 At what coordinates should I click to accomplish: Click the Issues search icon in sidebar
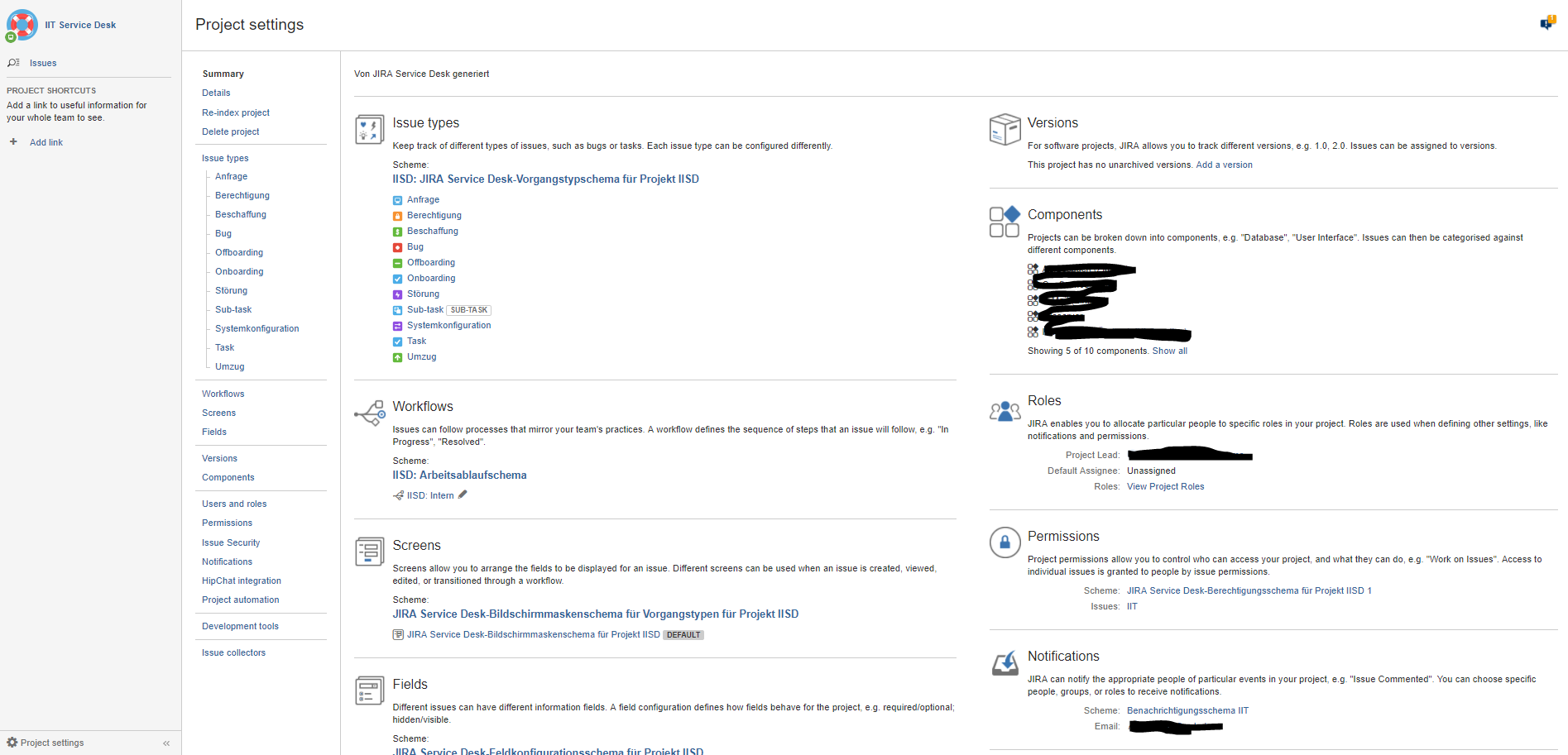(13, 63)
